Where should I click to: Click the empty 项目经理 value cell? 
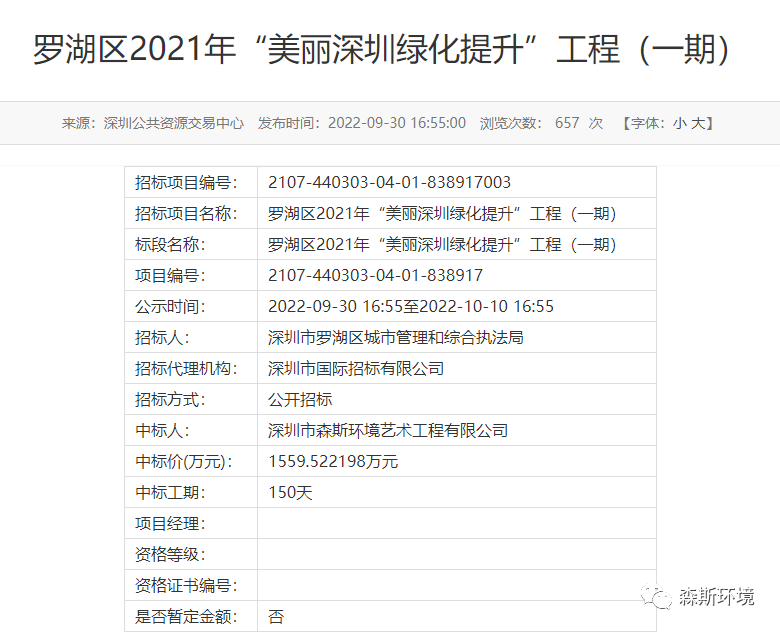click(456, 523)
